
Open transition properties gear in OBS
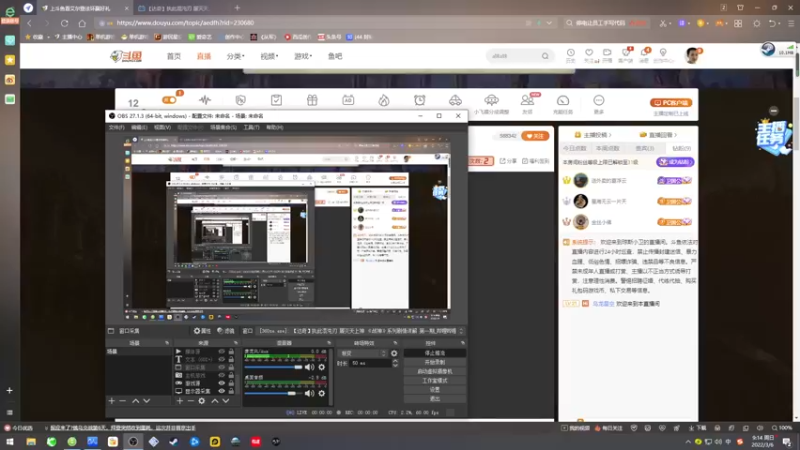point(394,353)
